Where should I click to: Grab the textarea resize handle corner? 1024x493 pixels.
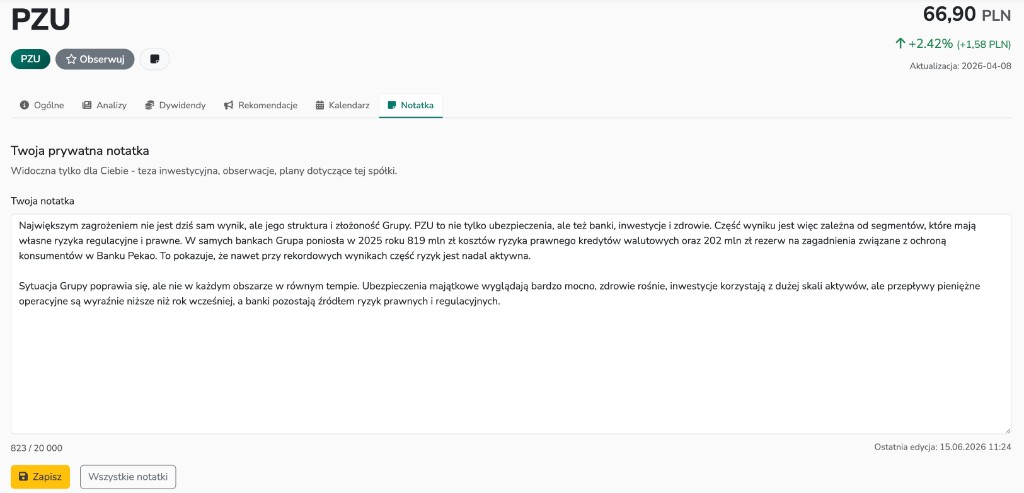[1008, 430]
